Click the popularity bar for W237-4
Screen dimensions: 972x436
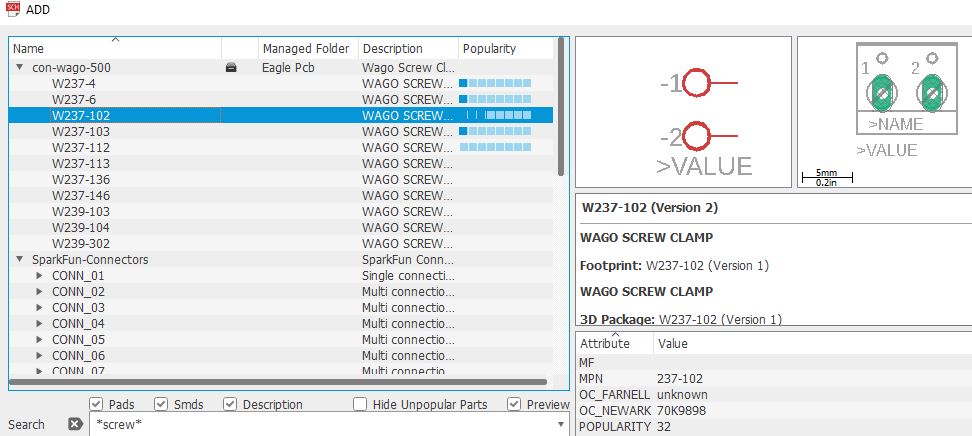[495, 83]
